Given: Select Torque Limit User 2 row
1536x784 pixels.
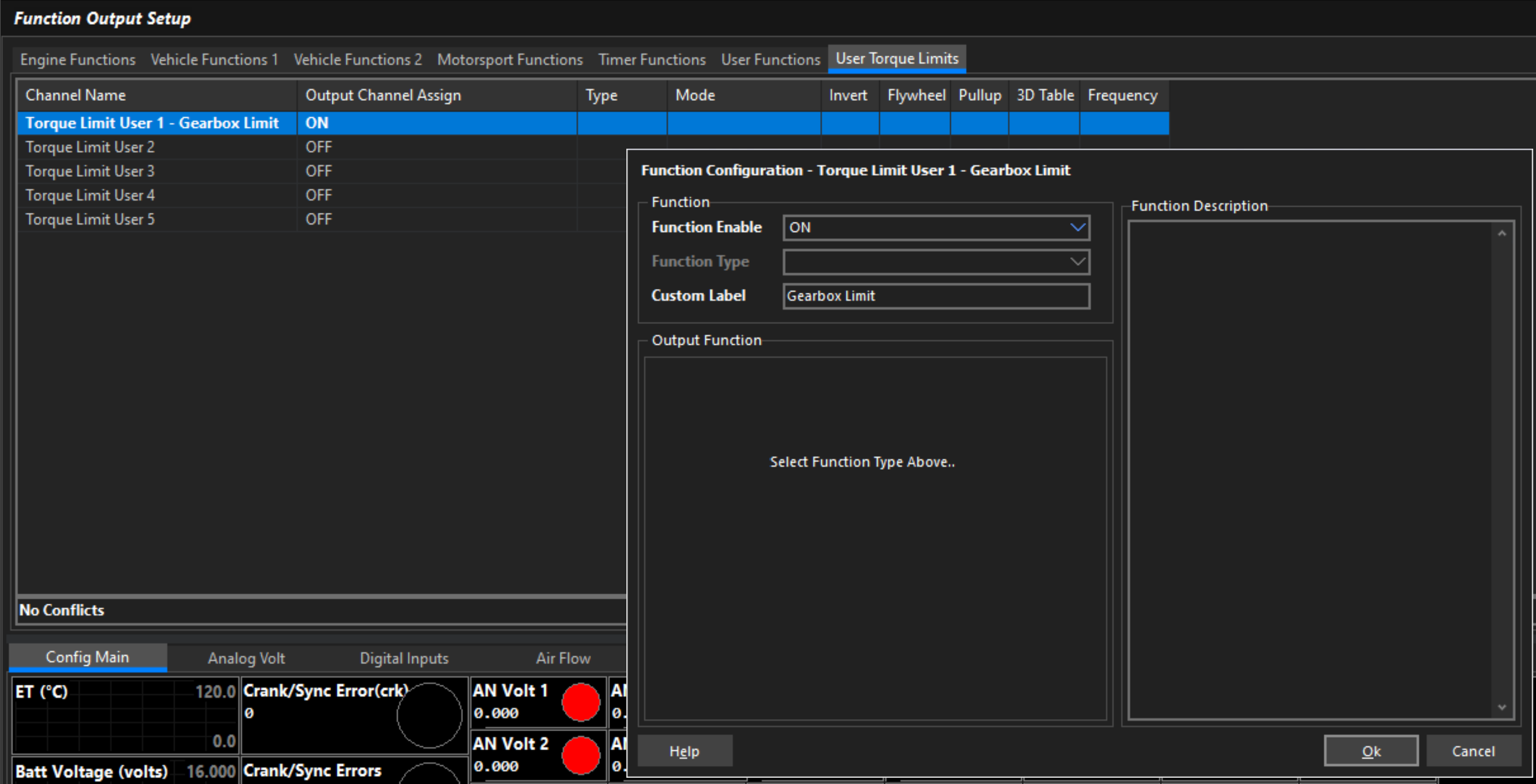Looking at the screenshot, I should pyautogui.click(x=322, y=146).
